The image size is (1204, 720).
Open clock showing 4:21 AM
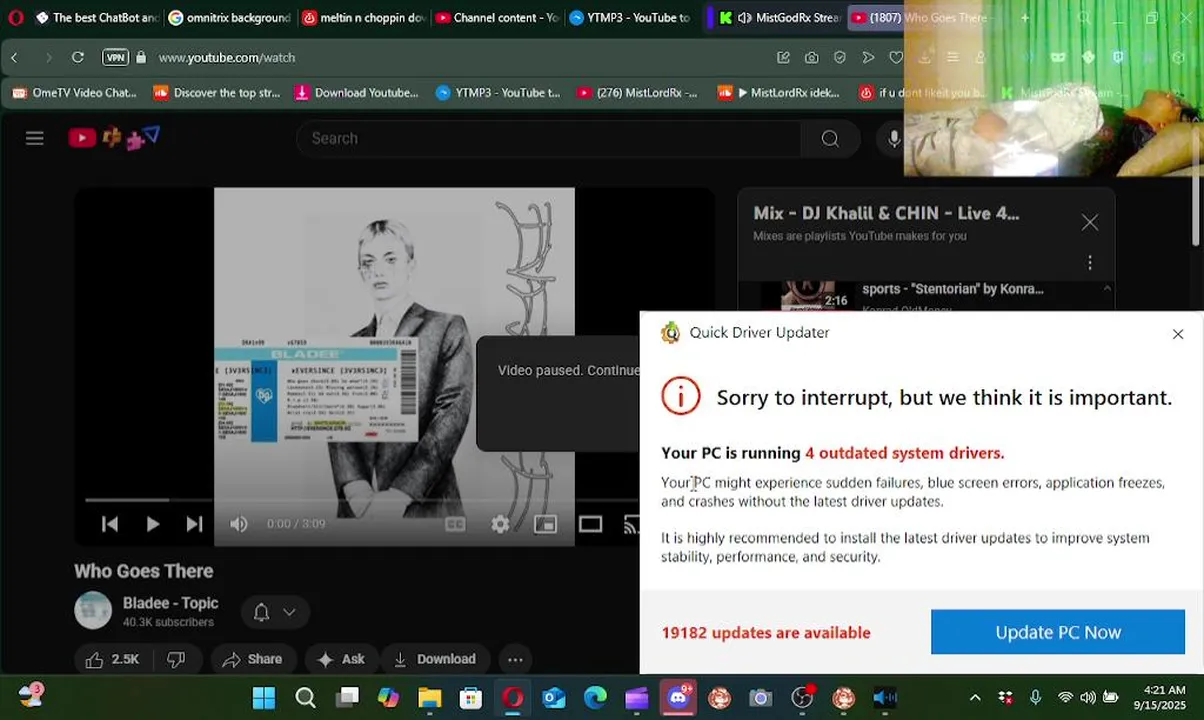click(x=1164, y=698)
